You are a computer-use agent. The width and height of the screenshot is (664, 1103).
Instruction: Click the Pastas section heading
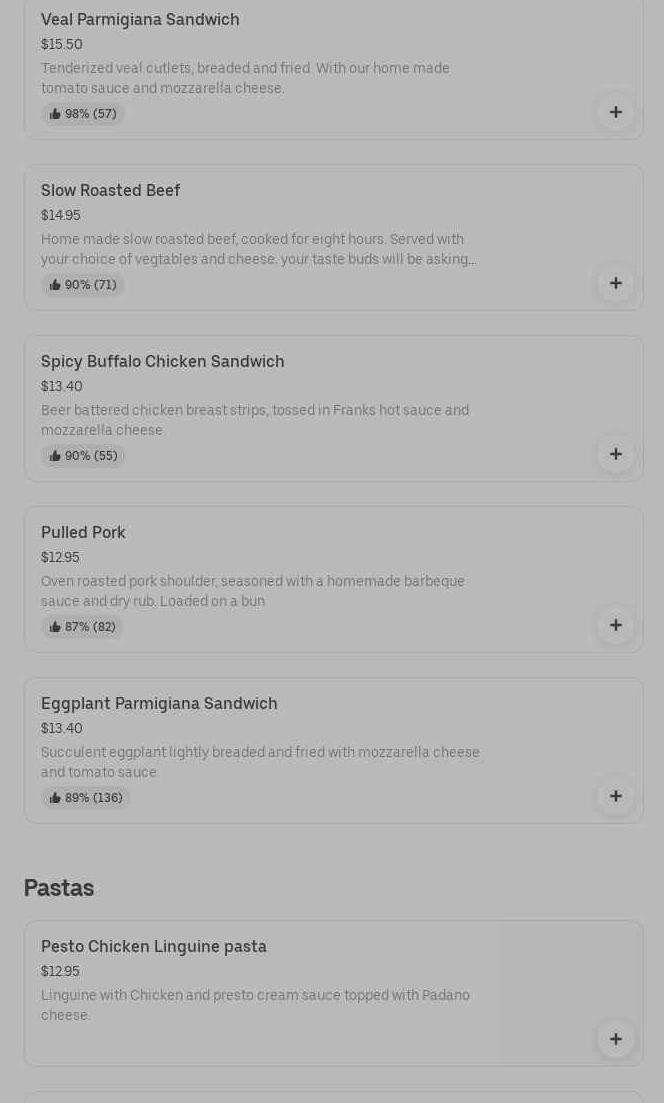click(59, 888)
